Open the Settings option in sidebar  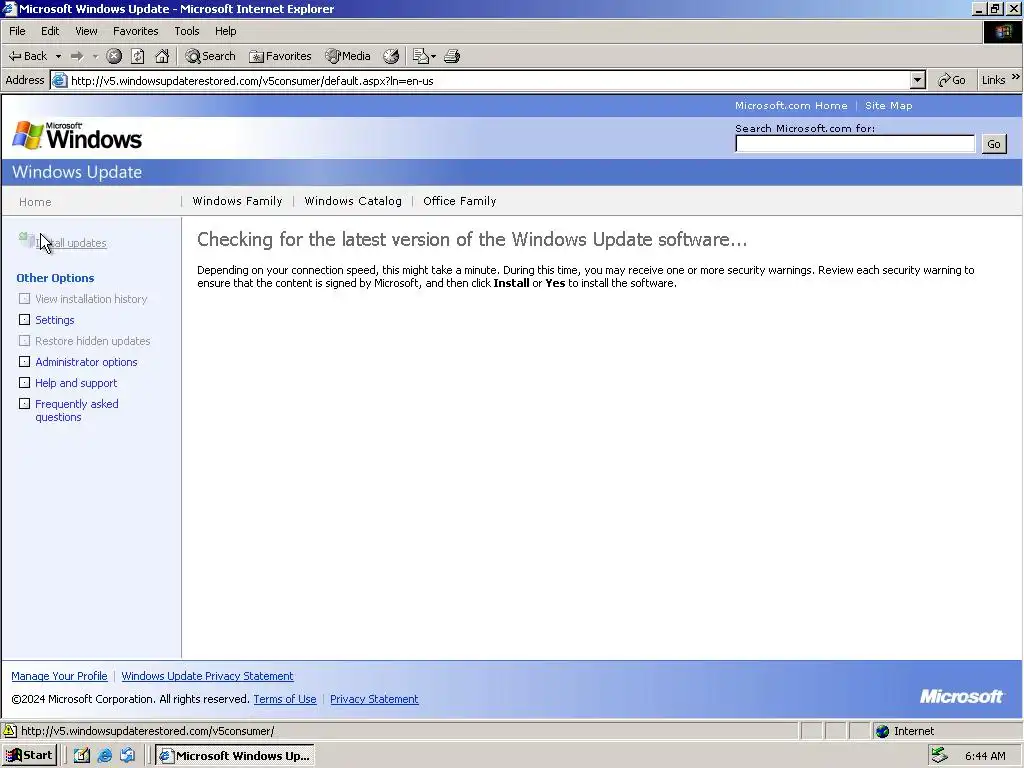[55, 320]
